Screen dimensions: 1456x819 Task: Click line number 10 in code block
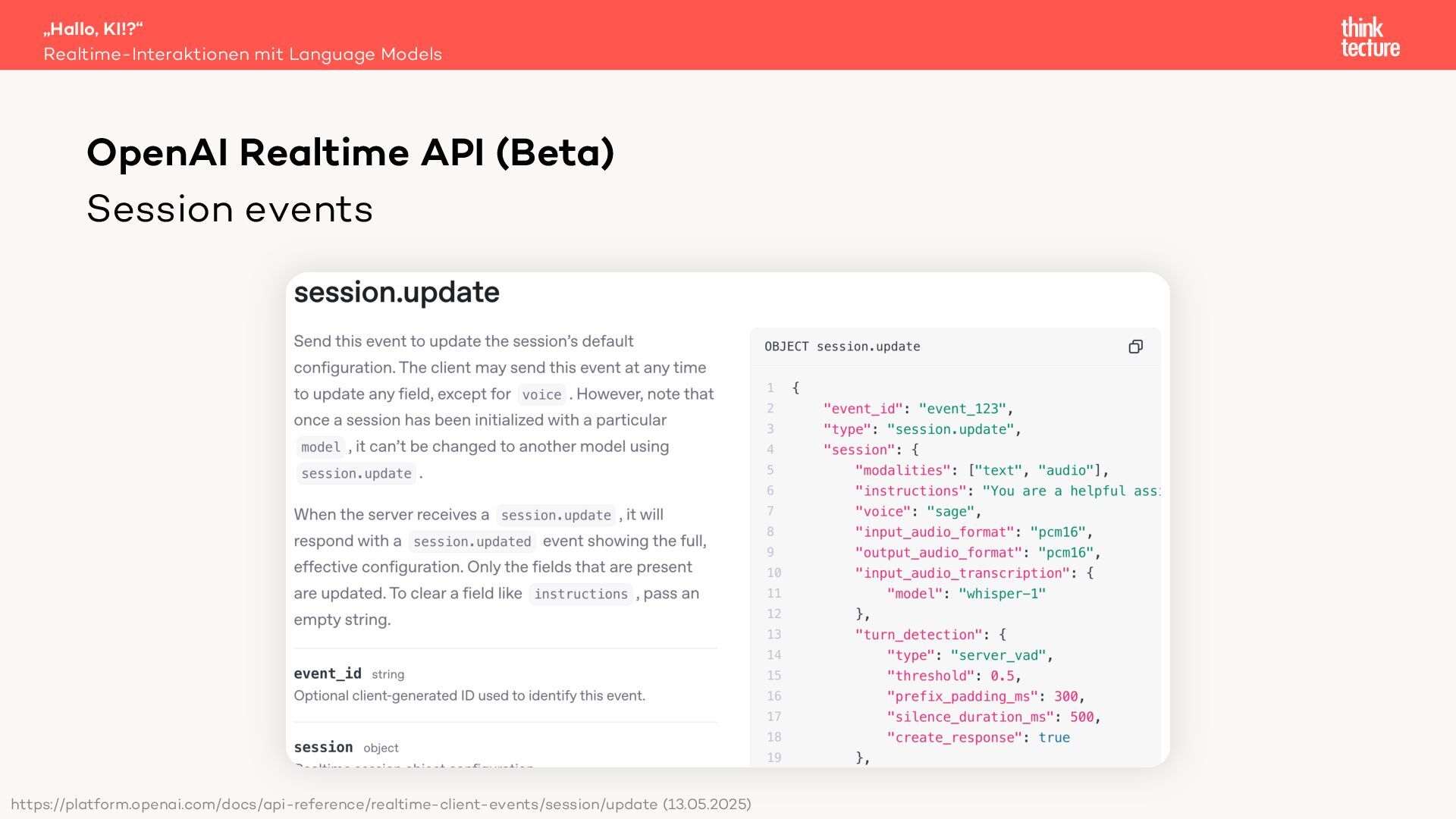(x=773, y=573)
